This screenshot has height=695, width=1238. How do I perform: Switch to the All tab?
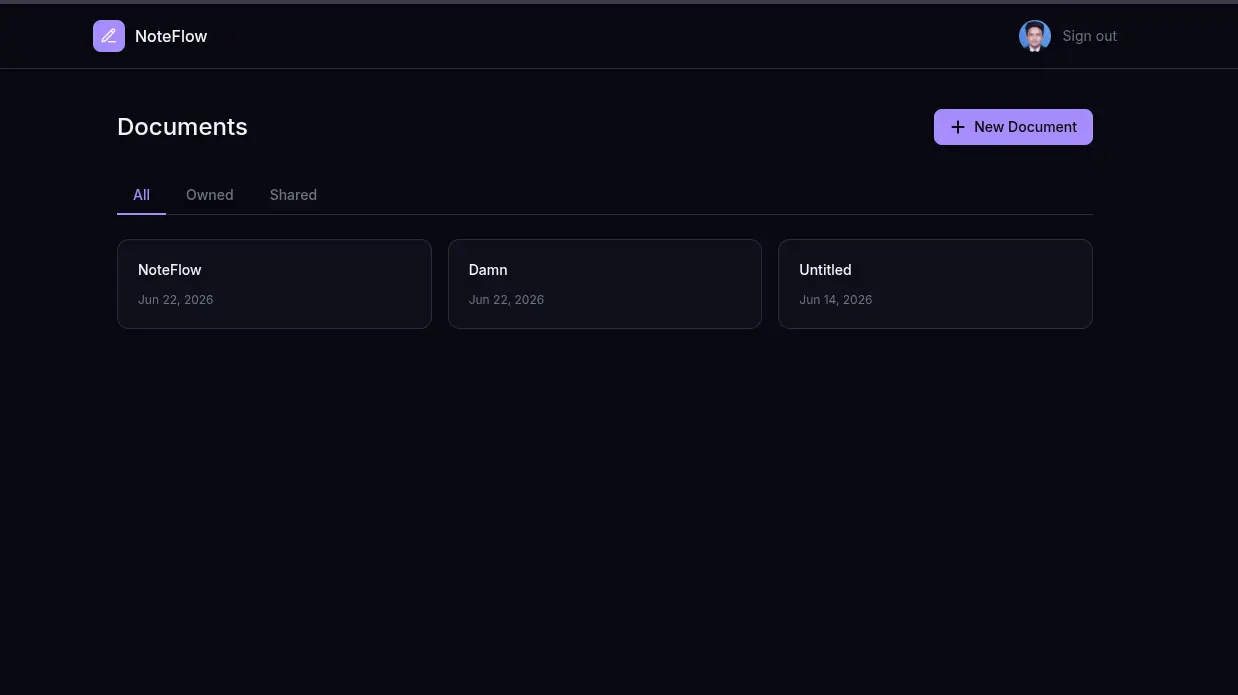point(141,195)
